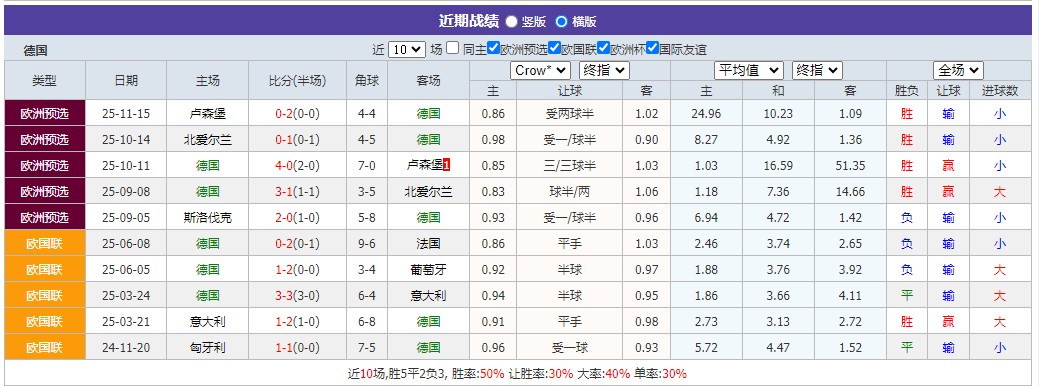Image resolution: width=1039 pixels, height=386 pixels.
Task: Click the handicap 三/三球半
Action: tap(569, 165)
